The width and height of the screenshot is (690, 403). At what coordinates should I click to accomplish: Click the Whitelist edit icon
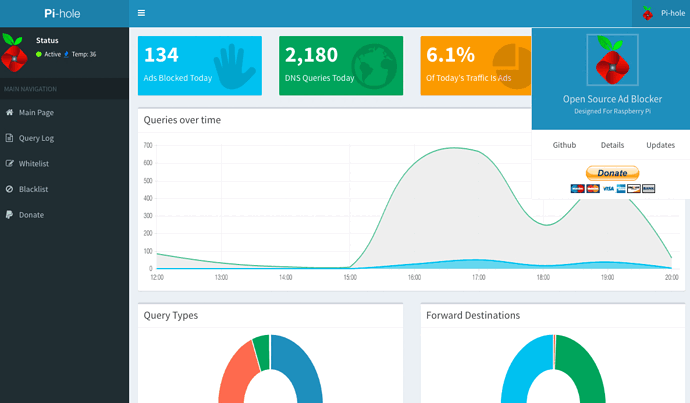9,164
